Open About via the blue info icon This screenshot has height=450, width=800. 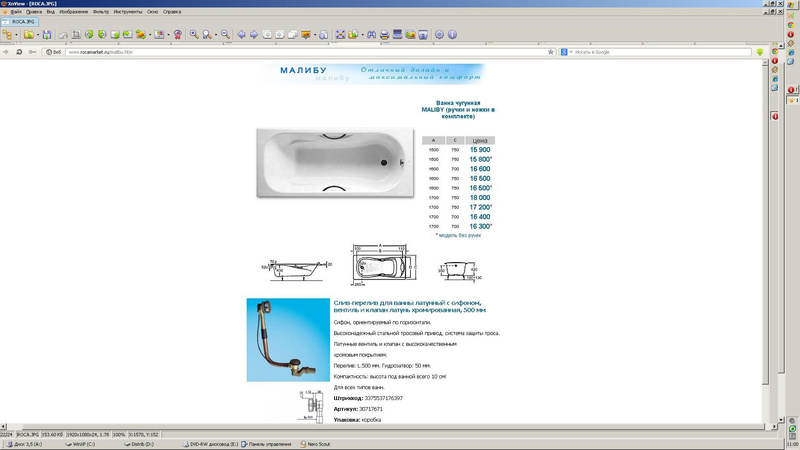(x=452, y=35)
